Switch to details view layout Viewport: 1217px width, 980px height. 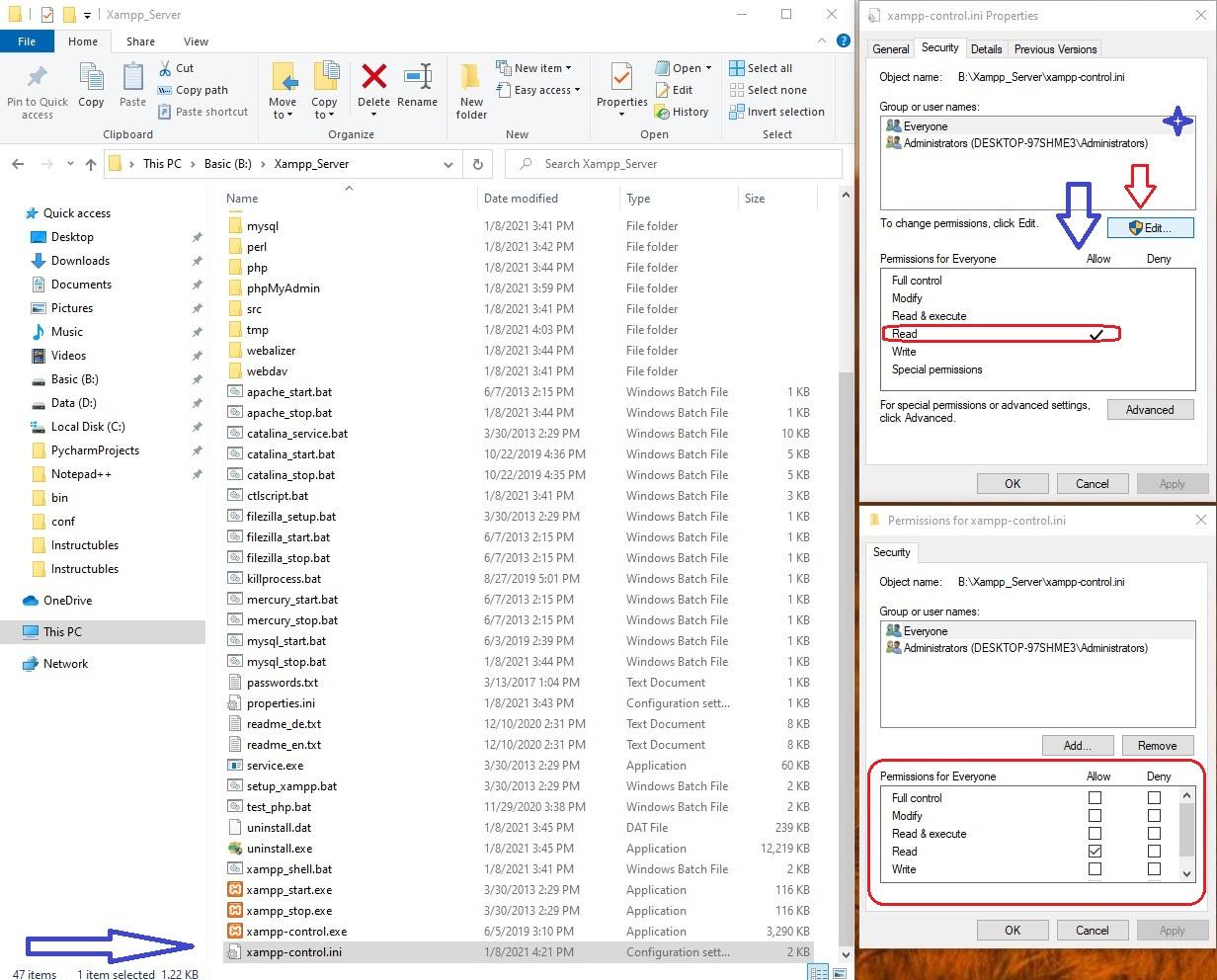coord(818,973)
